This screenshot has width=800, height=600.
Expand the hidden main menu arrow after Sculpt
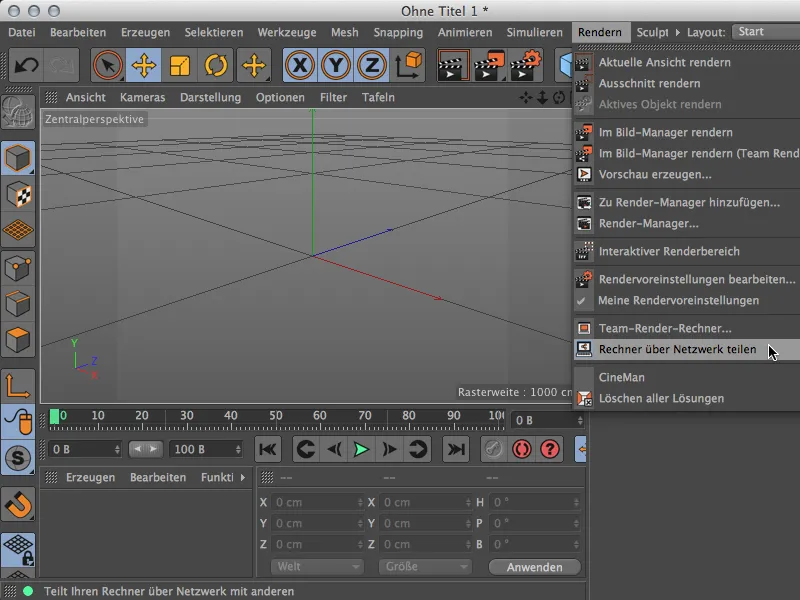tap(678, 32)
